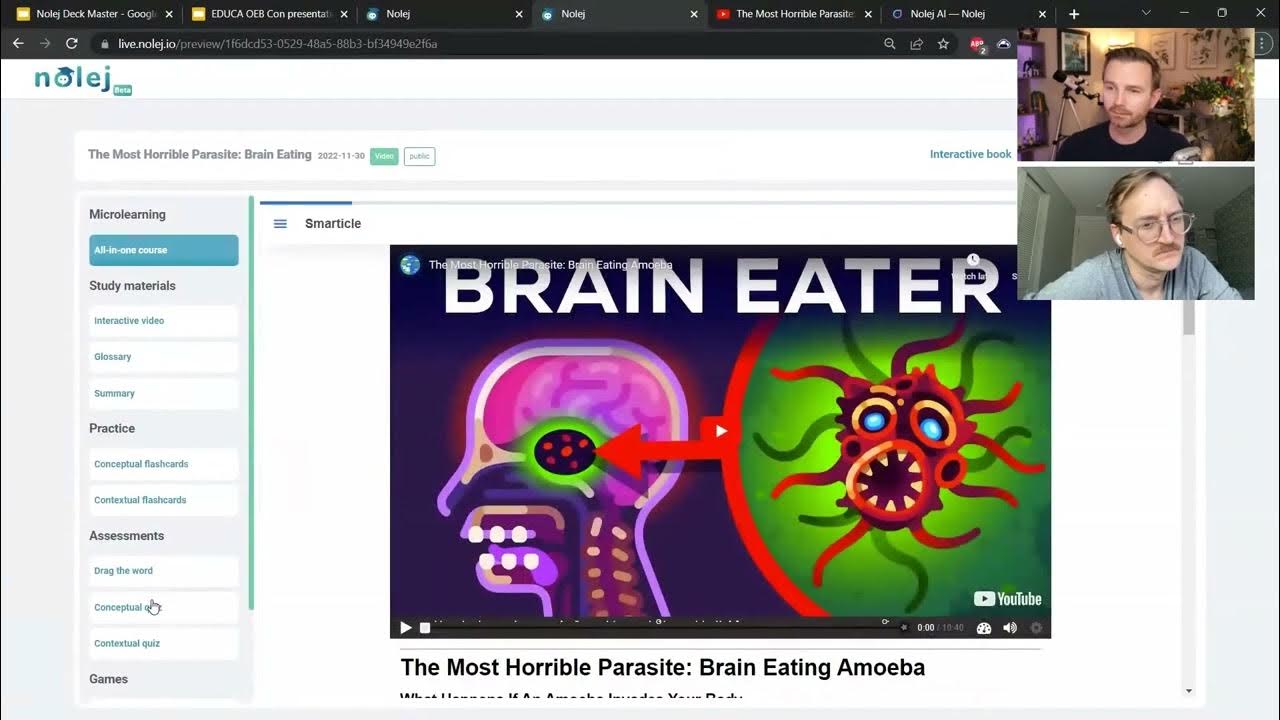
Task: Click the Brain Eater video thumbnail
Action: [720, 441]
